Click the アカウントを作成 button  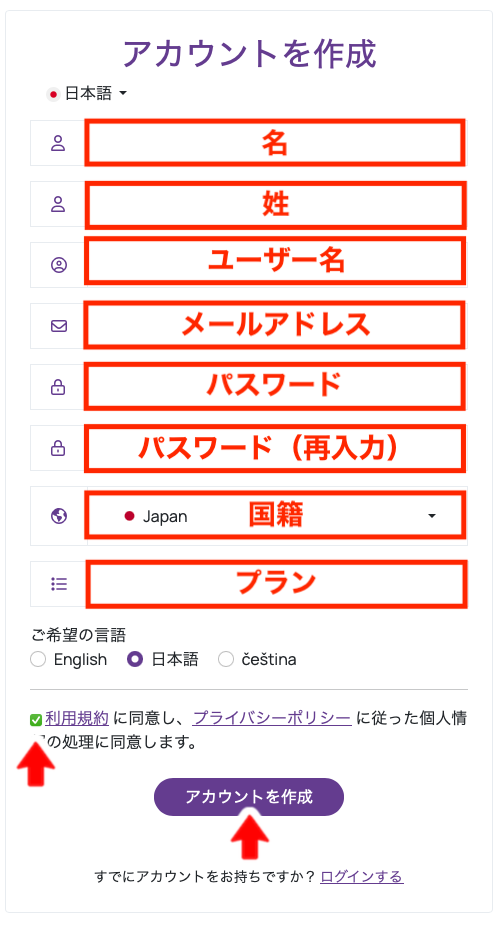pos(249,796)
